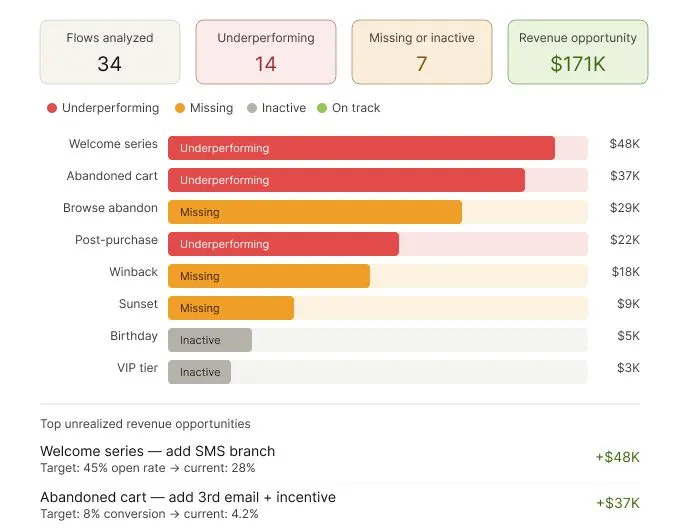Click the Top unrealized revenue opportunities heading
Image resolution: width=680 pixels, height=532 pixels.
tap(145, 424)
